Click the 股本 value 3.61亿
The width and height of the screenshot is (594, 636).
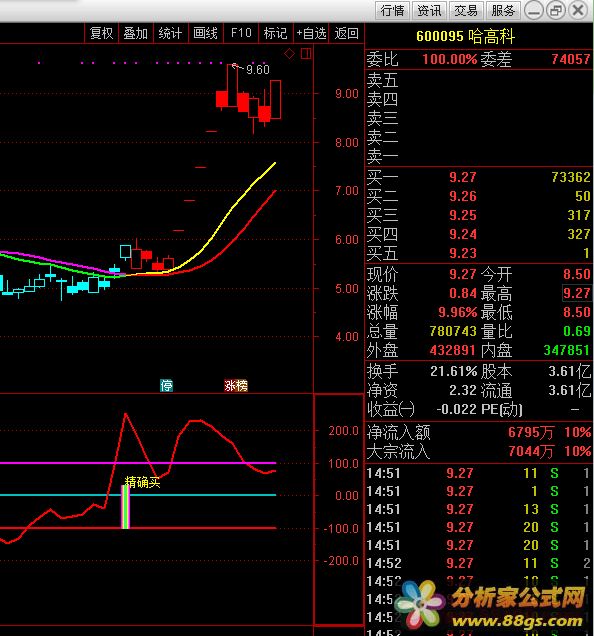point(570,371)
